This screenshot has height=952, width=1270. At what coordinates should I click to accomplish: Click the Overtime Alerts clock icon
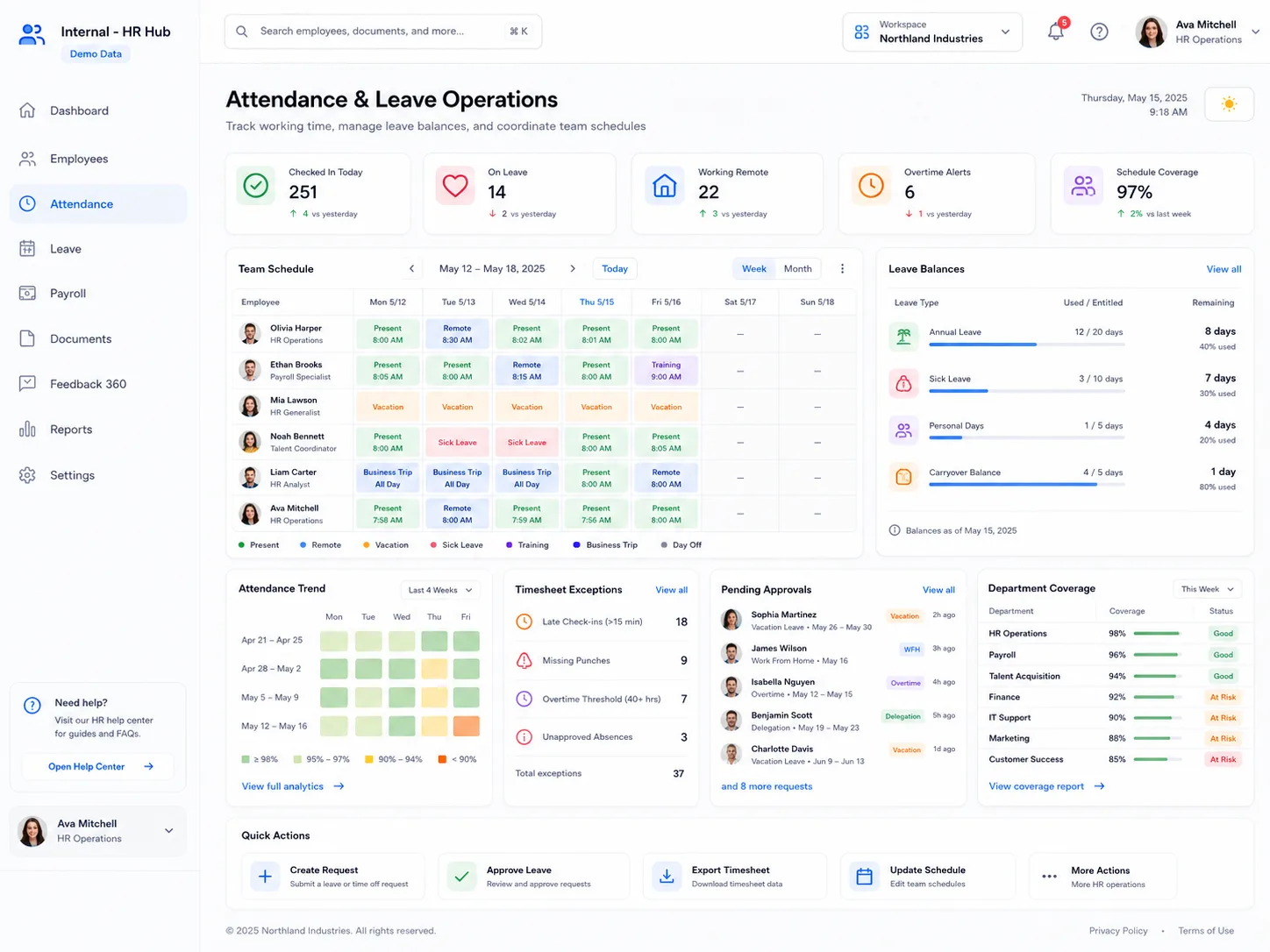(871, 186)
